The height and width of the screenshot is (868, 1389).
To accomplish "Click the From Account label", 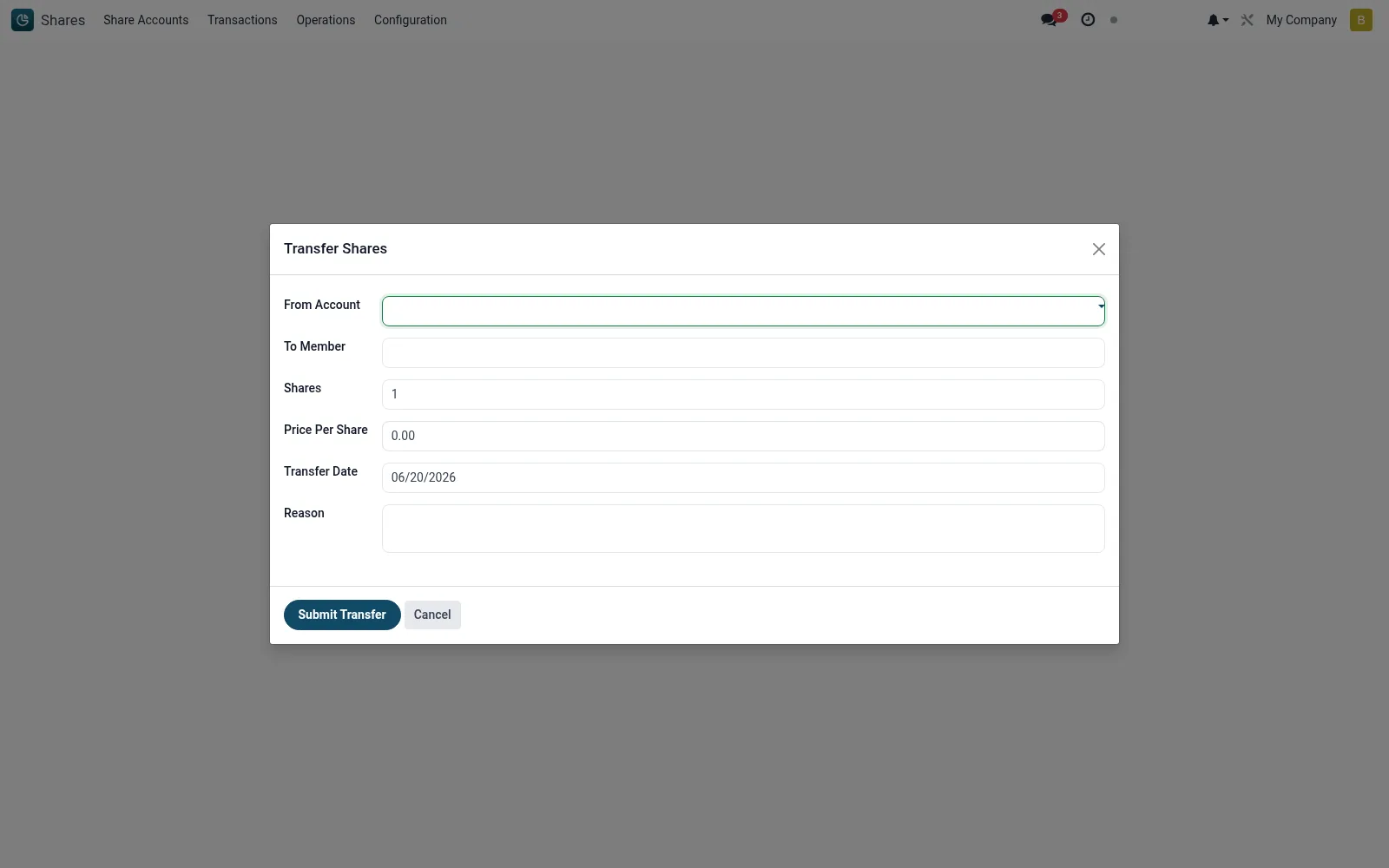I will [x=322, y=305].
